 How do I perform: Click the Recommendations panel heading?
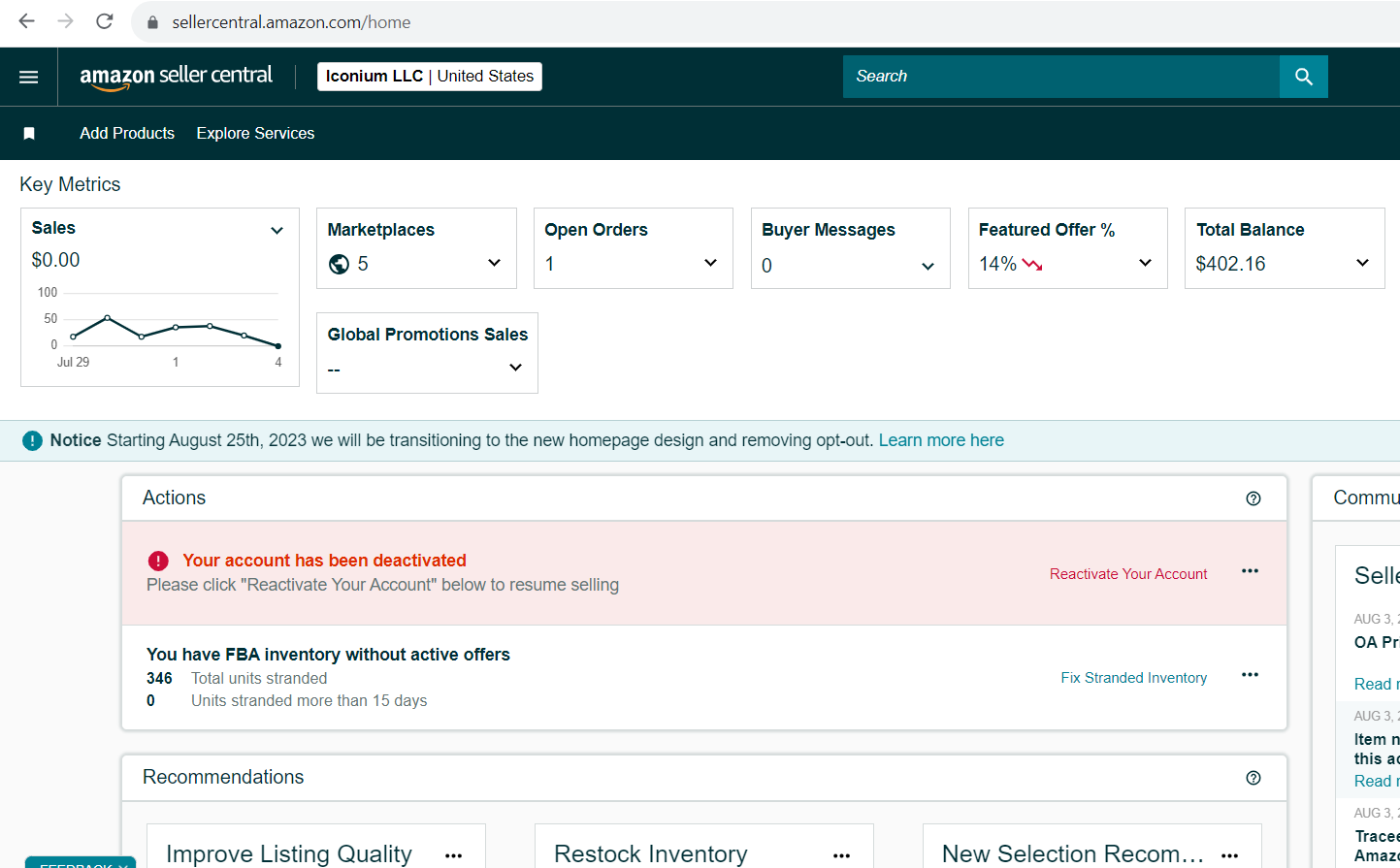223,777
